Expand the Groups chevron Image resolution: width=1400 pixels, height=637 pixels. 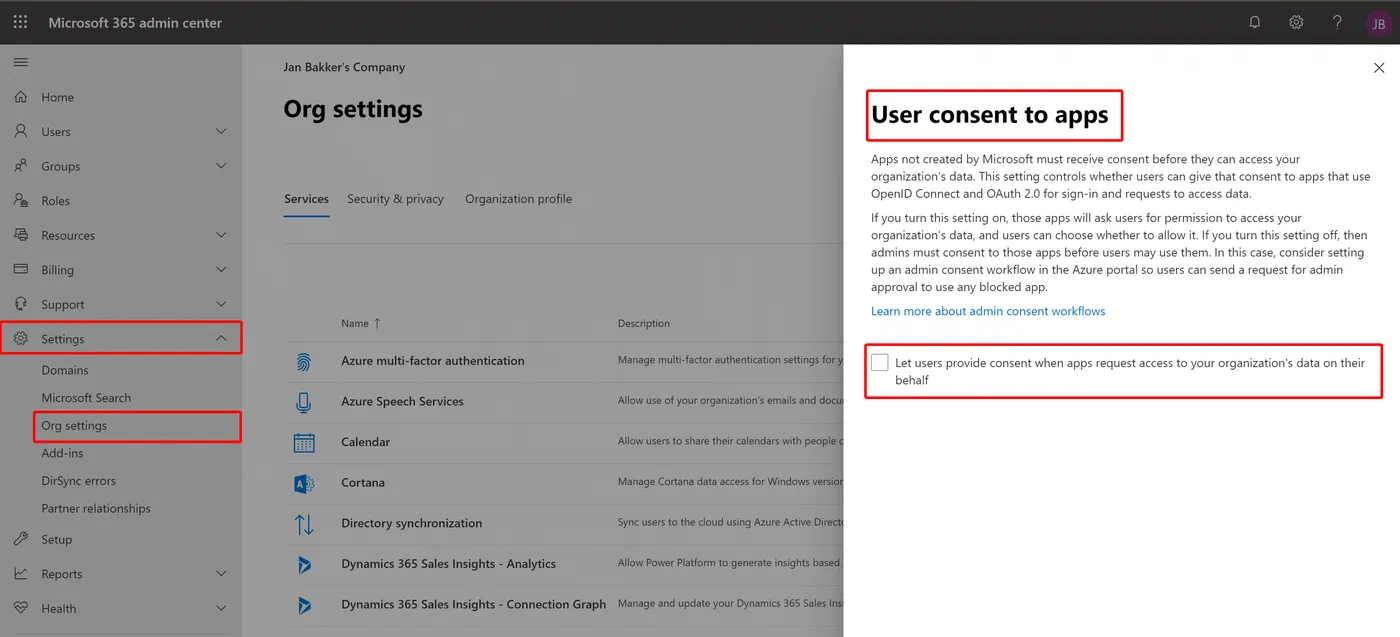tap(221, 166)
